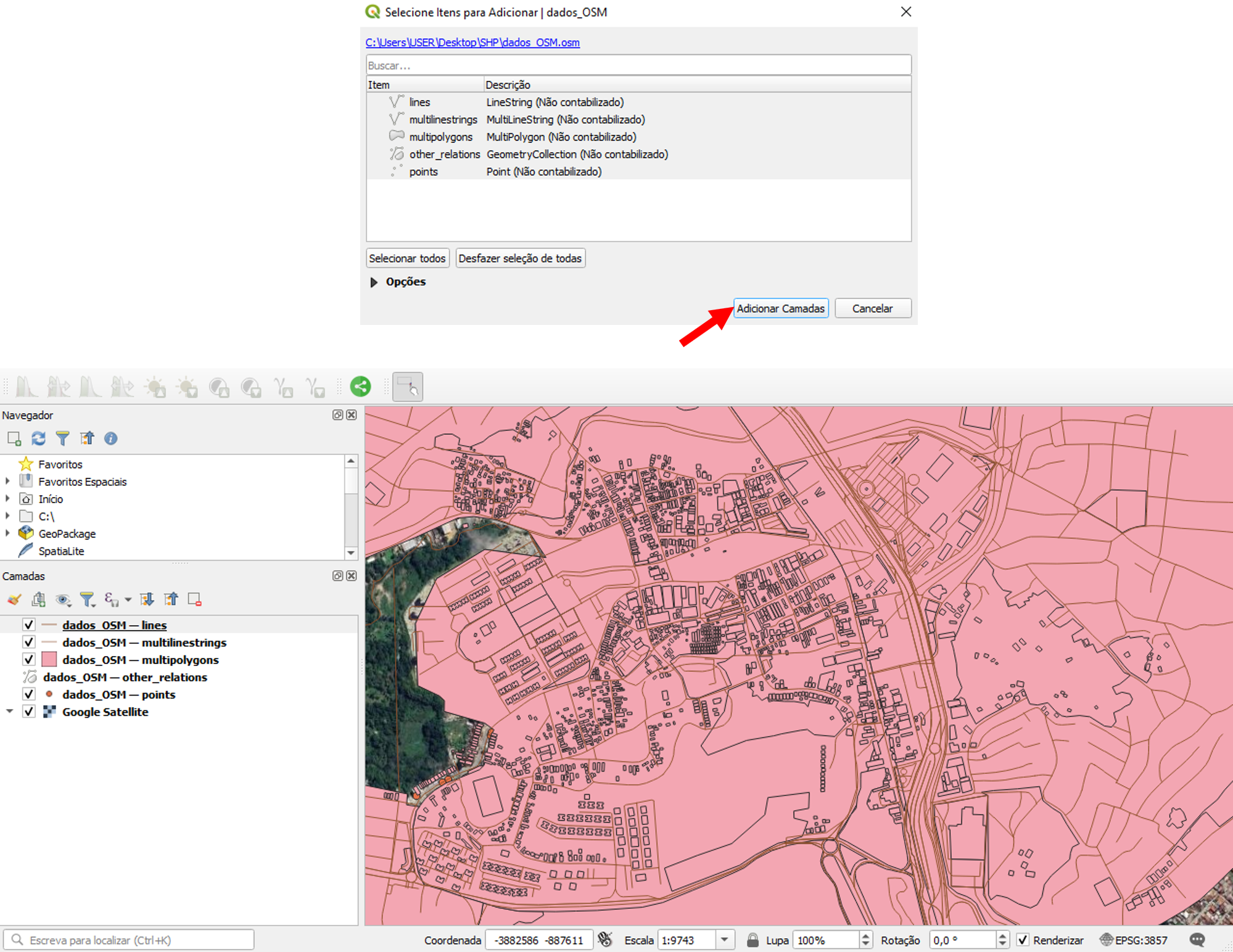
Task: Click the blue info icon in Navegador
Action: click(111, 438)
